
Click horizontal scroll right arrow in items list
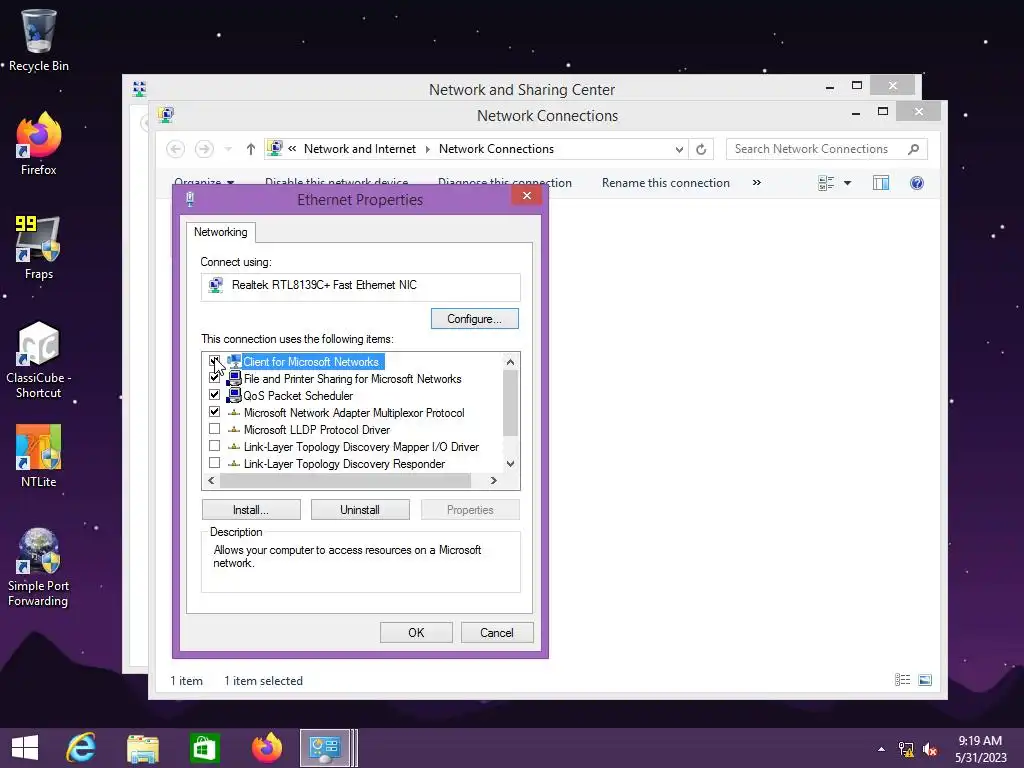pyautogui.click(x=494, y=480)
